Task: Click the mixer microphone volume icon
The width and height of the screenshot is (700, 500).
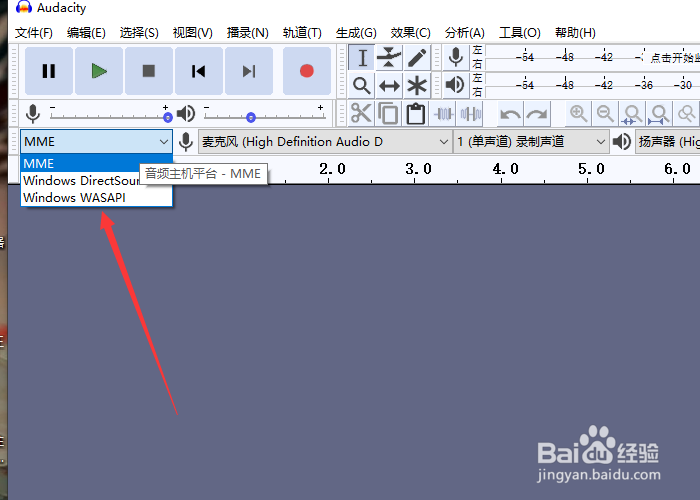Action: pyautogui.click(x=33, y=114)
